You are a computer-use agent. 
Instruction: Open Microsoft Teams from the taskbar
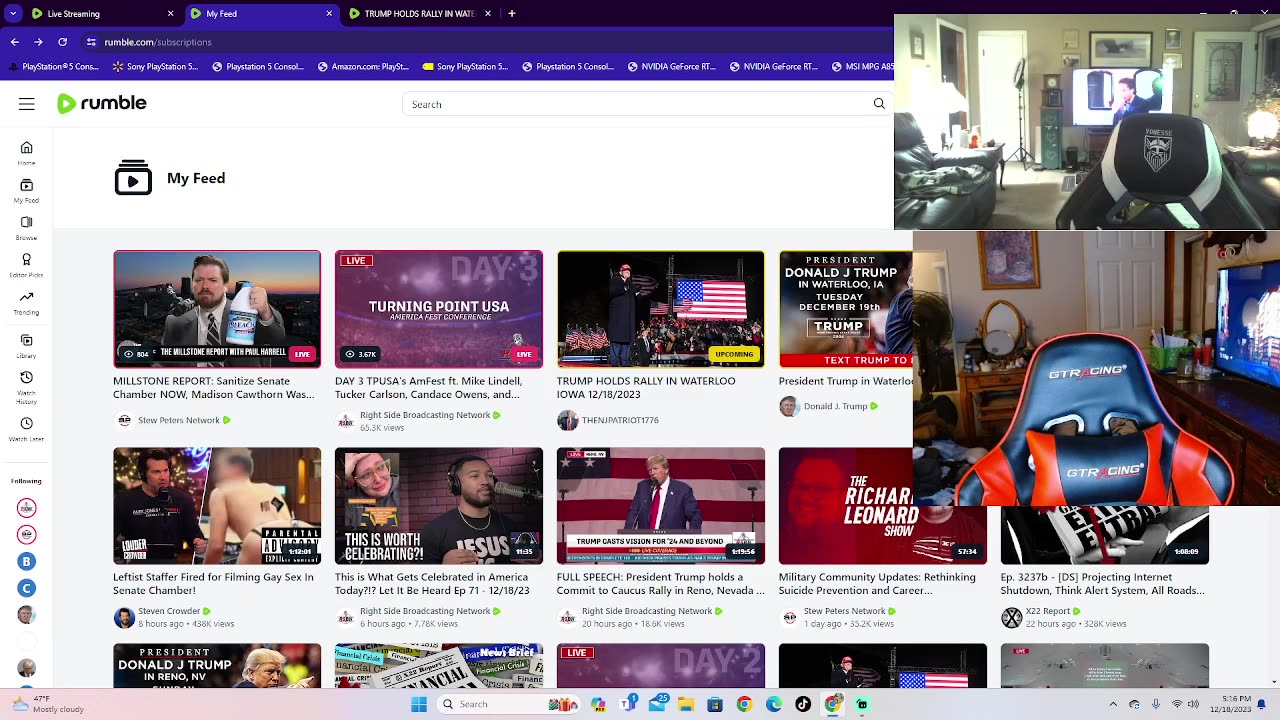click(x=628, y=704)
